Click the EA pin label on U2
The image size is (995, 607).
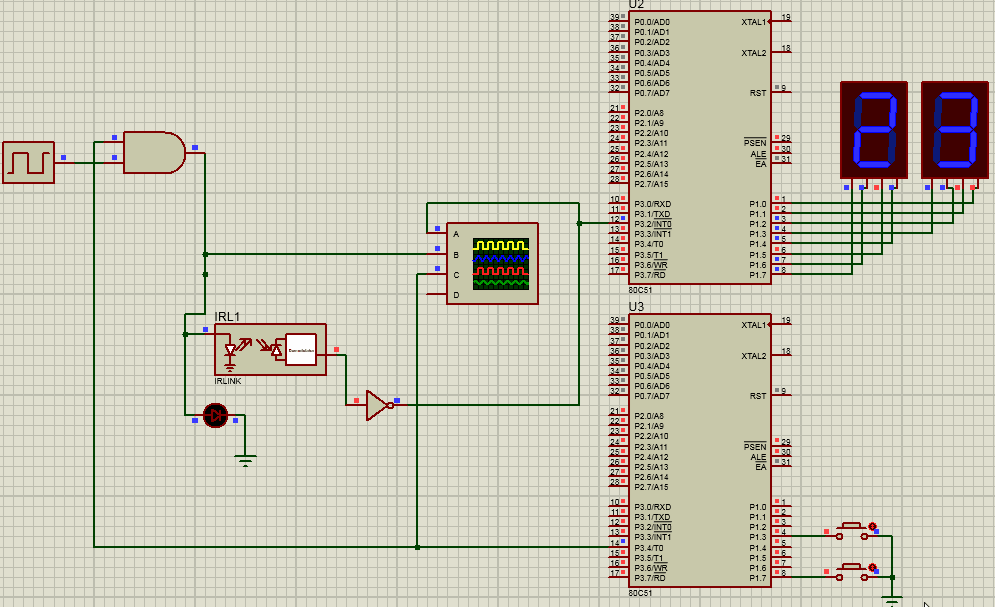761,164
